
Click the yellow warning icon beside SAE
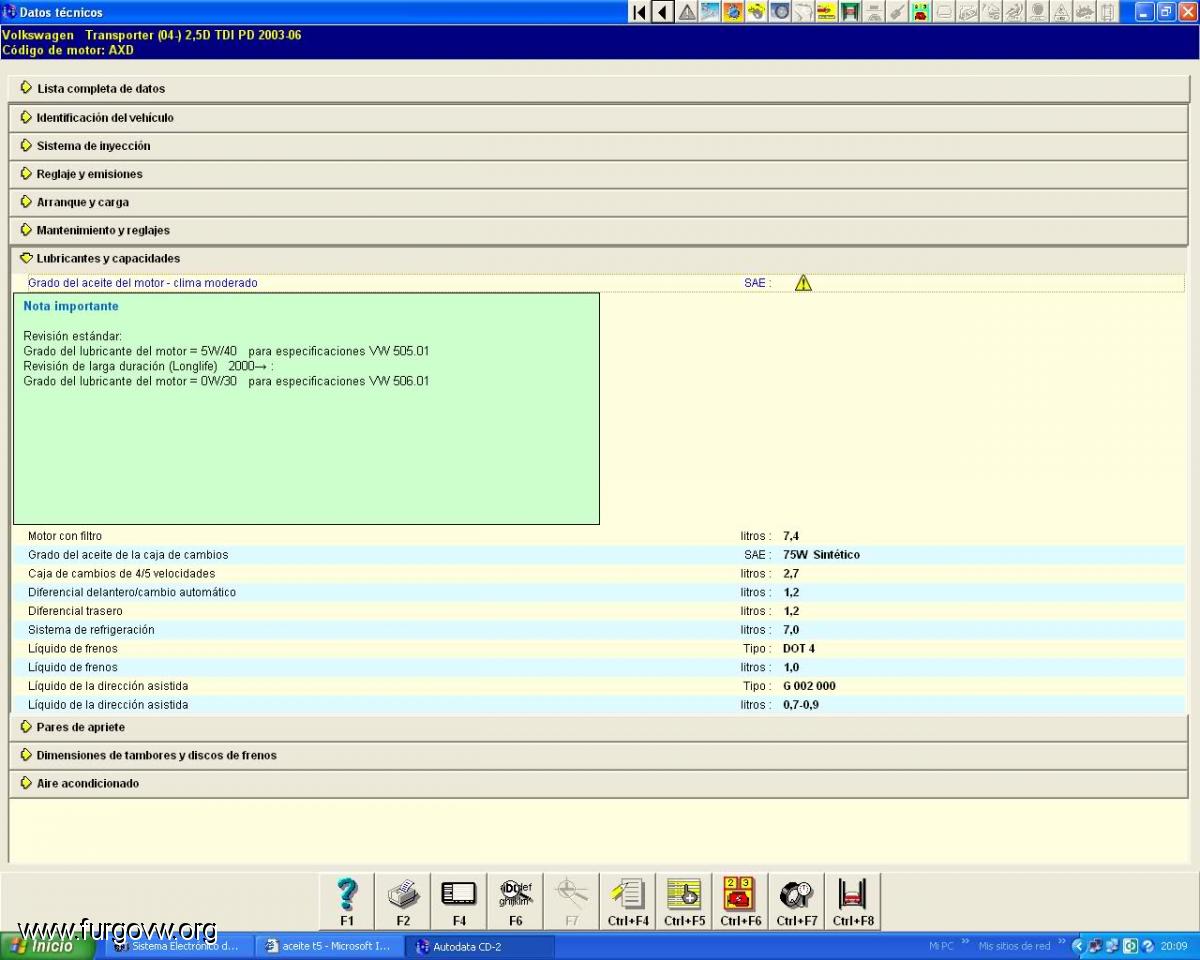click(x=803, y=283)
